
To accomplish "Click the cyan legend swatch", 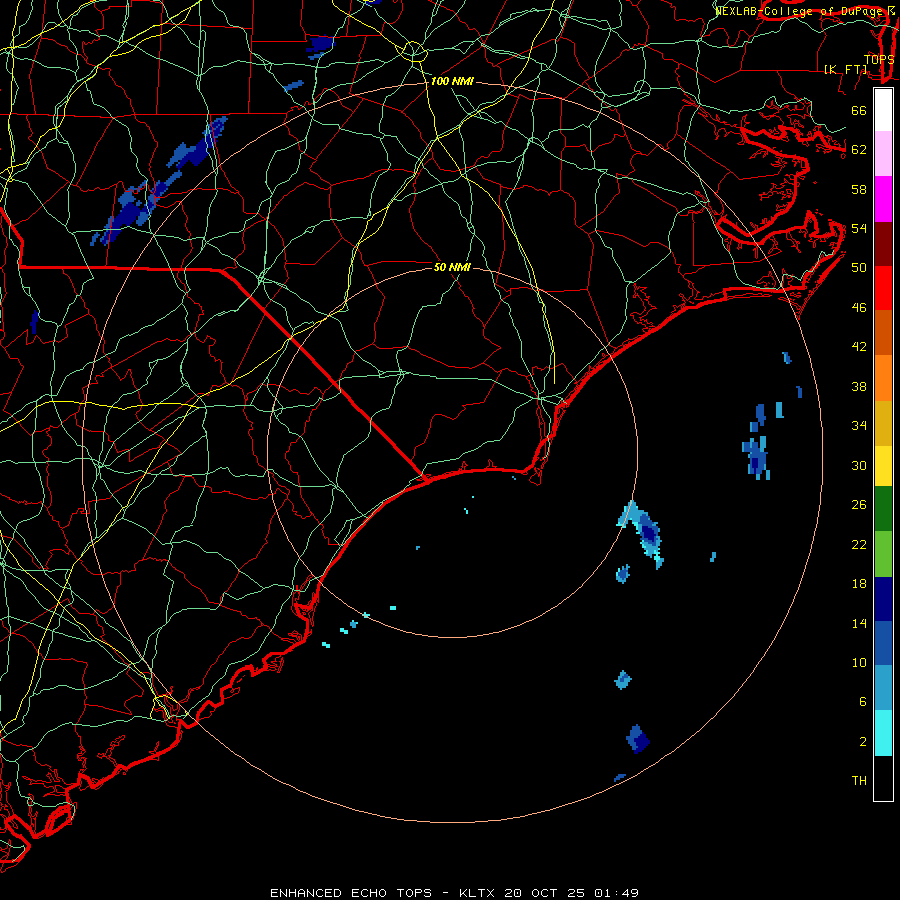I will click(x=883, y=733).
